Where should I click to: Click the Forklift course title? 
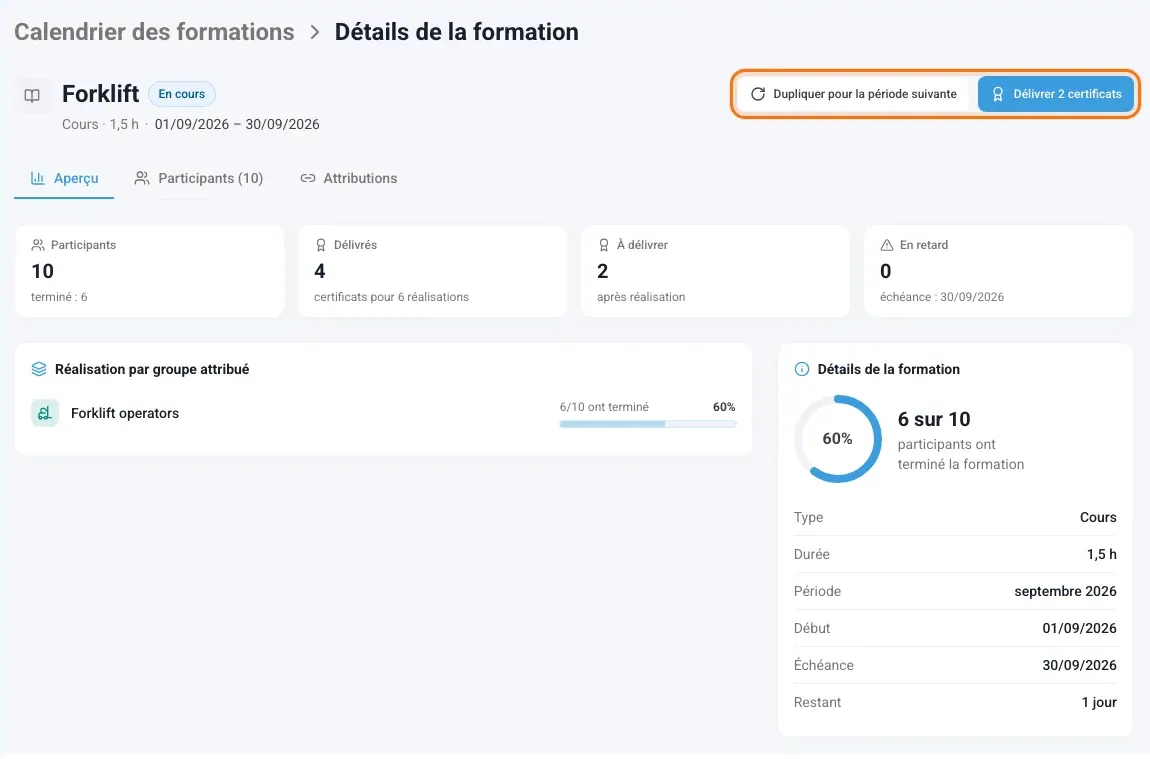coord(100,94)
